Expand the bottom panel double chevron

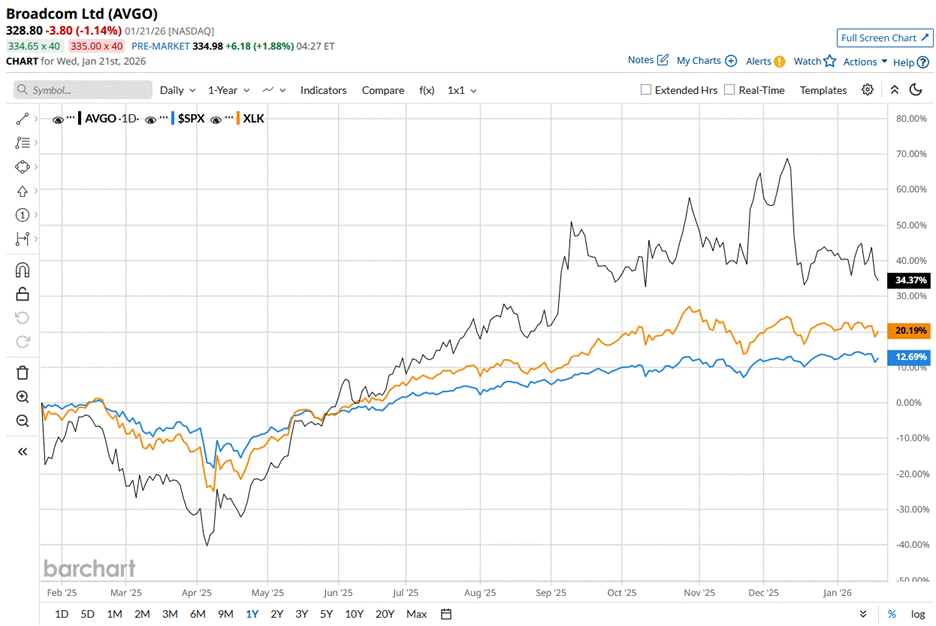click(863, 614)
